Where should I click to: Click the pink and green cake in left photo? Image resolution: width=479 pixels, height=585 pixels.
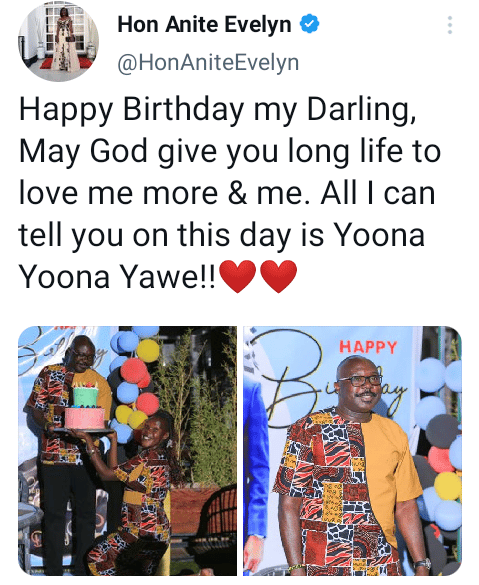(x=85, y=409)
